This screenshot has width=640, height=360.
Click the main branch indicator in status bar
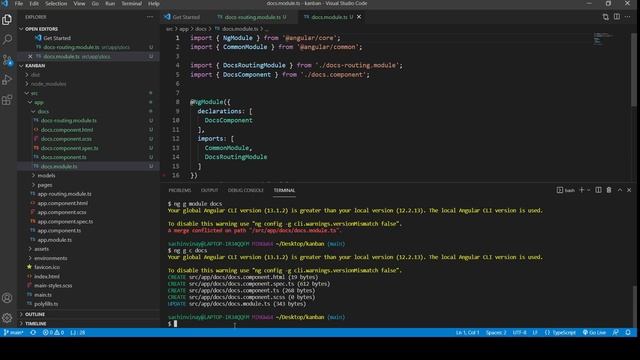click(x=13, y=333)
